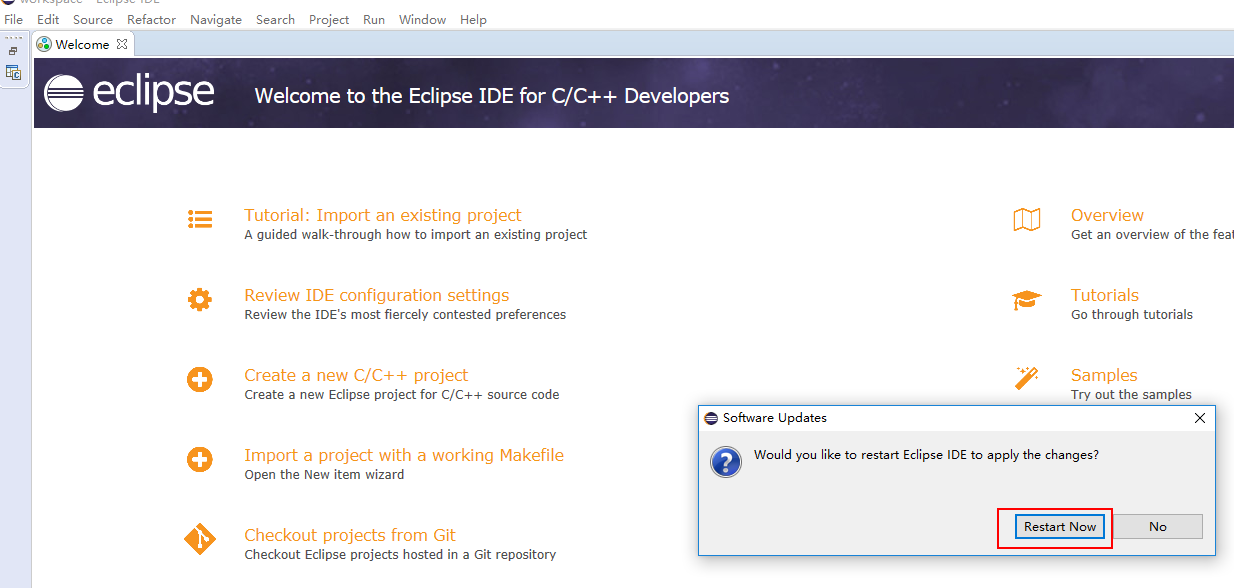Open the Run menu

[x=374, y=19]
